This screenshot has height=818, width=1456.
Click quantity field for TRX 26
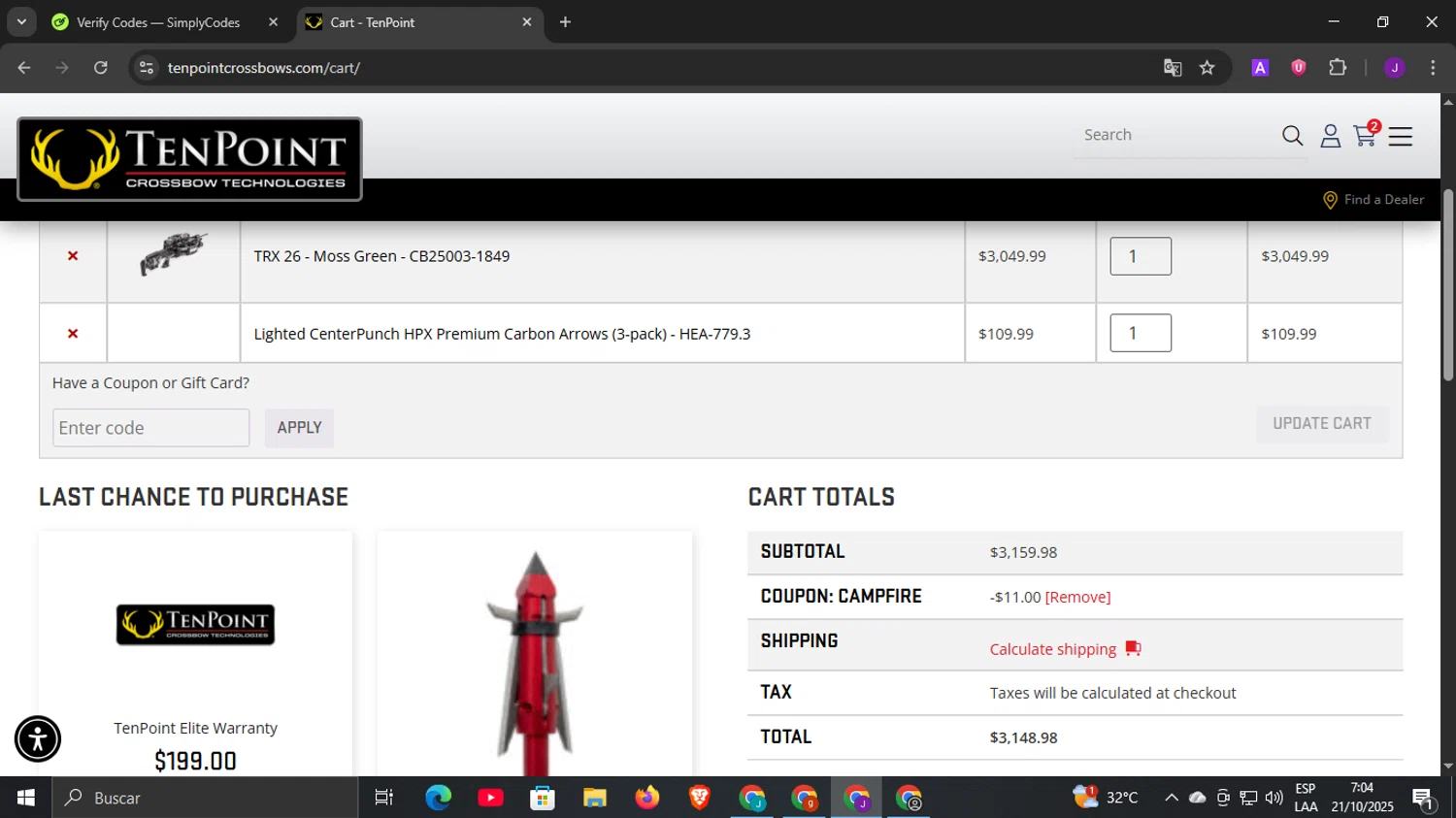(x=1141, y=256)
